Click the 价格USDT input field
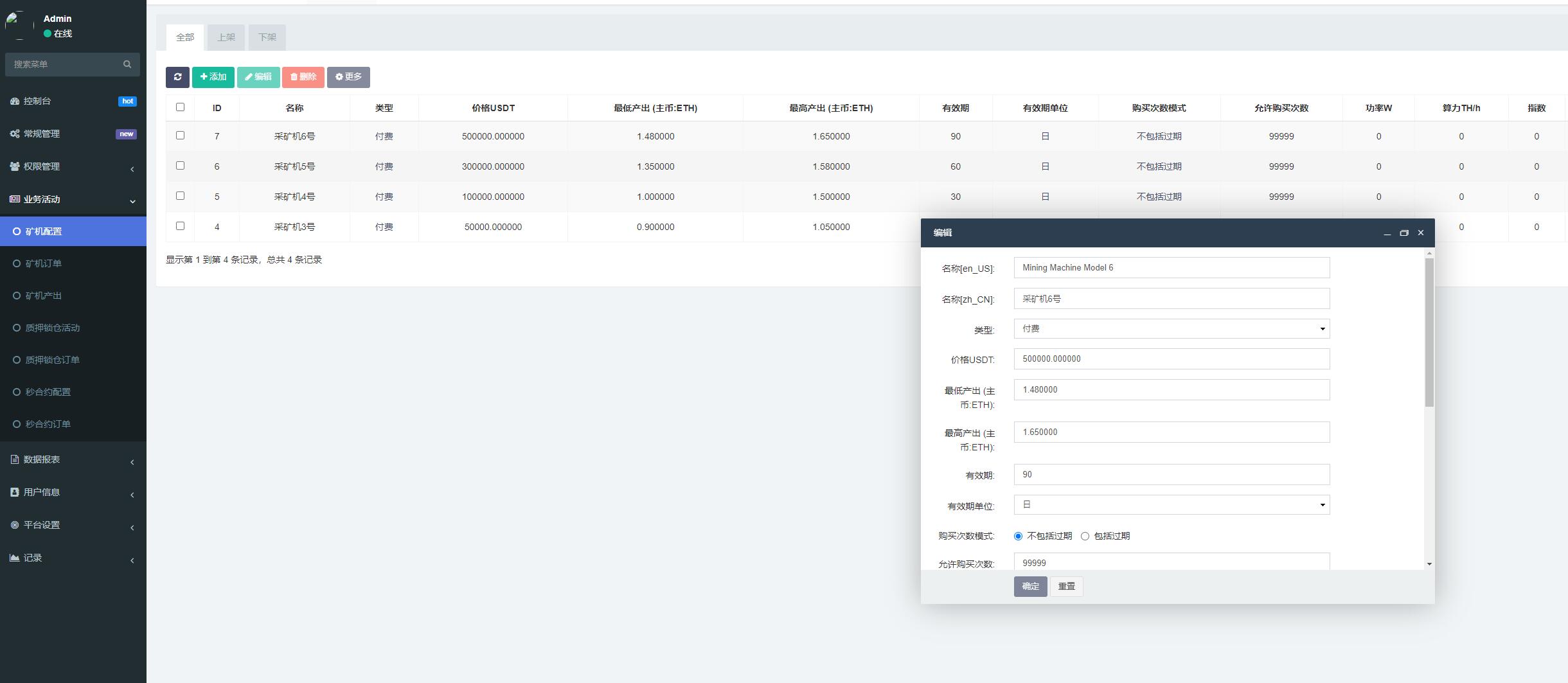Viewport: 1568px width, 683px height. pos(1171,359)
